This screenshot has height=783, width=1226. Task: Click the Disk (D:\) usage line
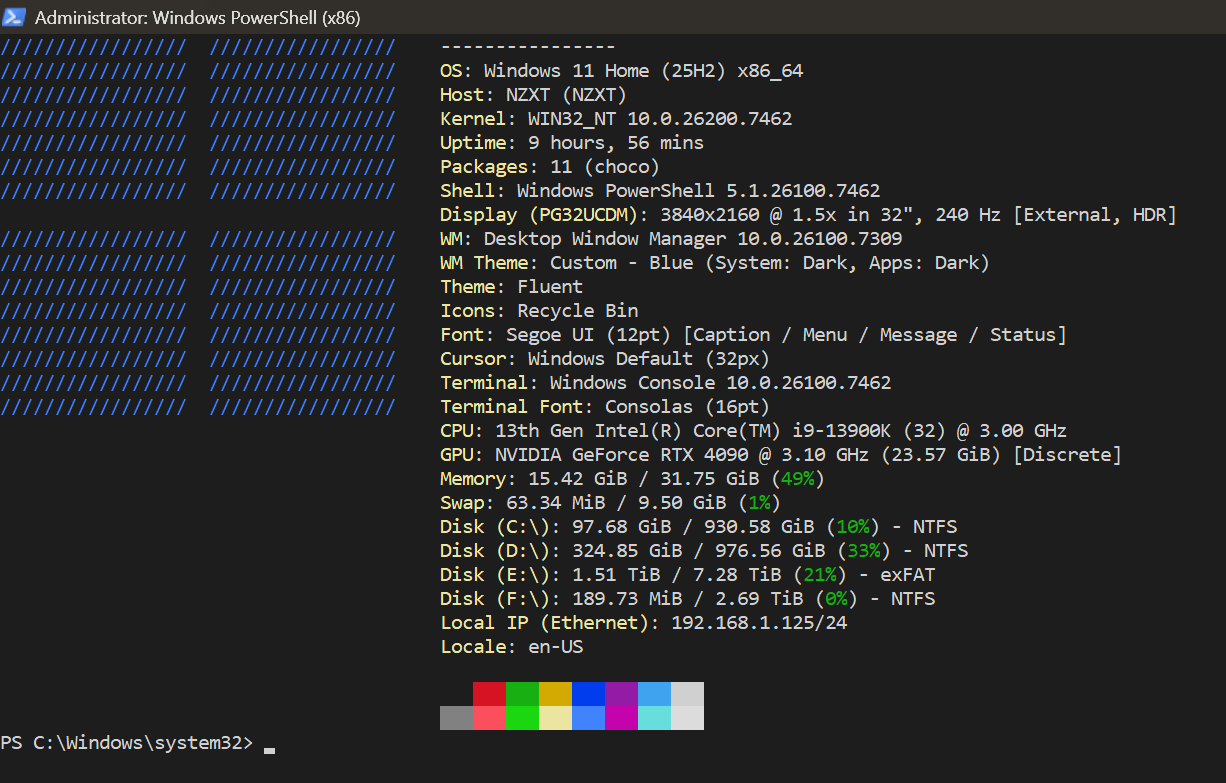click(x=704, y=551)
